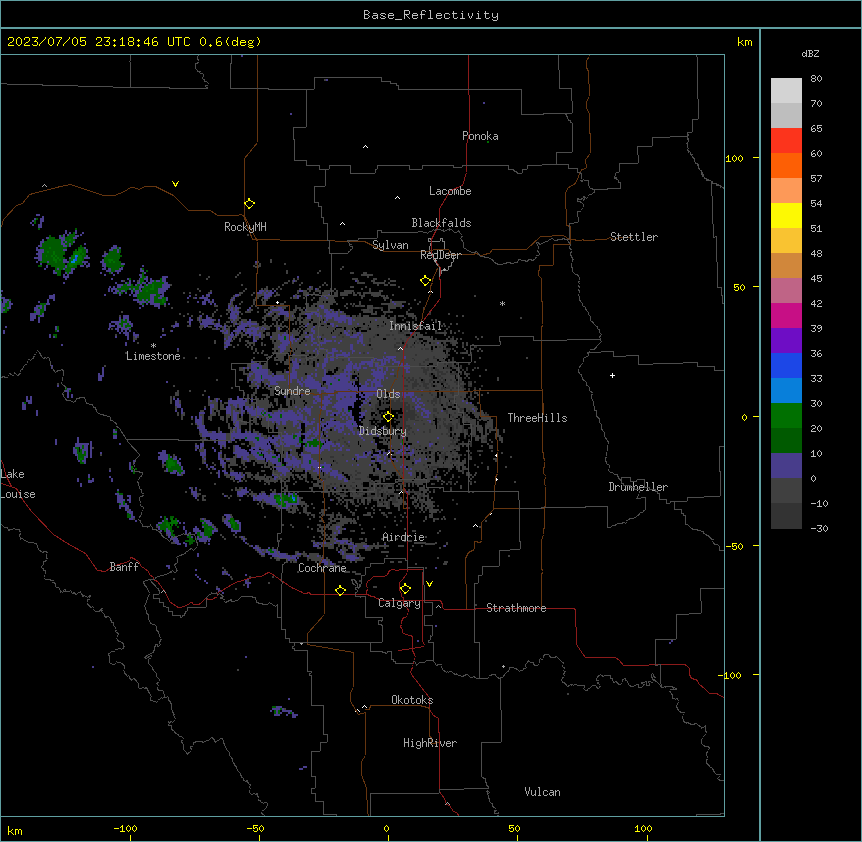Viewport: 862px width, 842px height.
Task: Select the red 60-65 dBZ legend swatch
Action: point(786,141)
